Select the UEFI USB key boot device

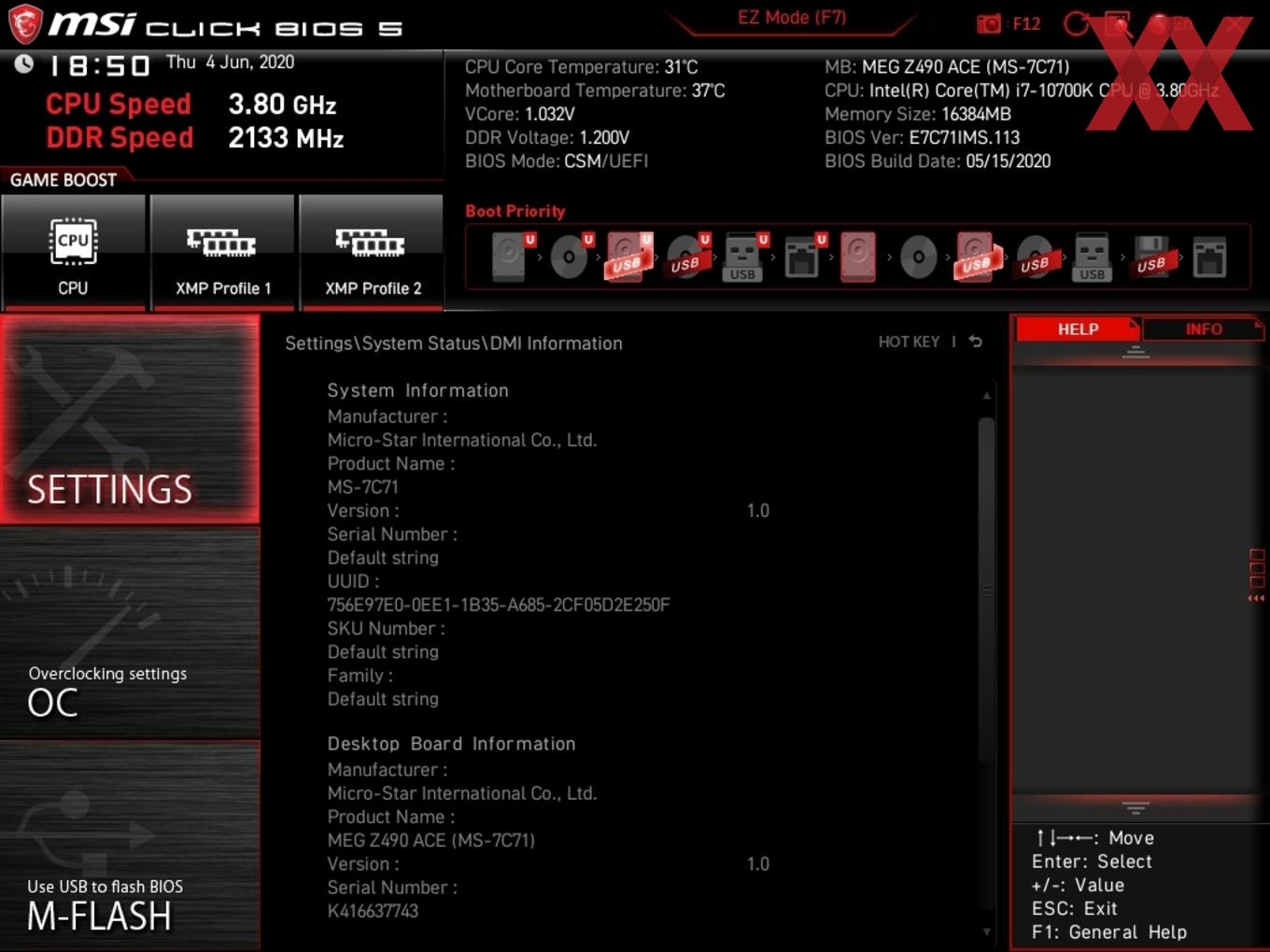point(745,256)
